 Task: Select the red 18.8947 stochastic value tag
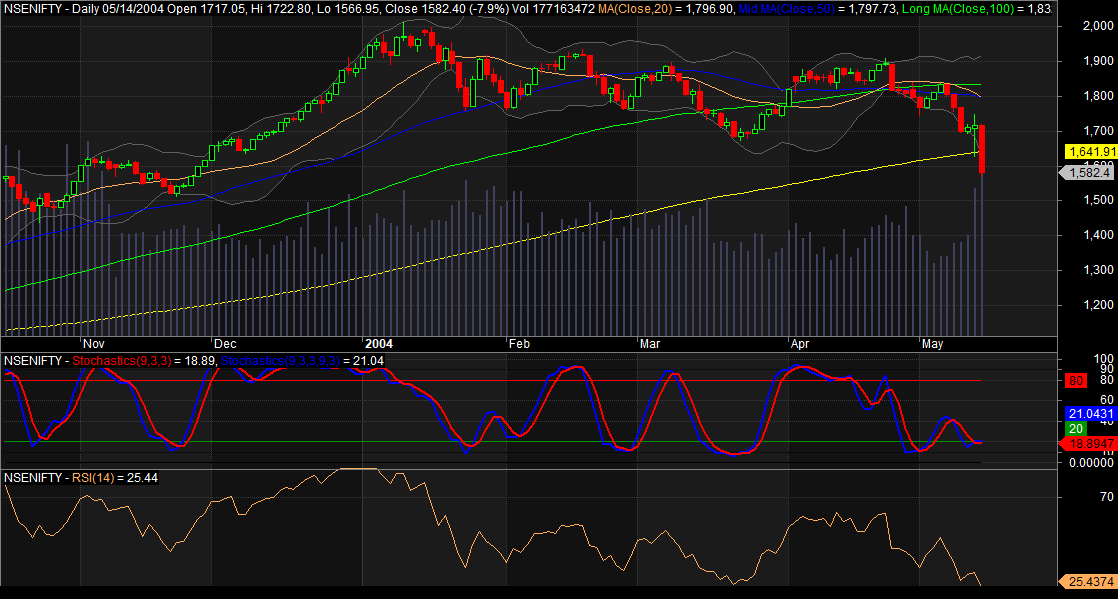[x=1089, y=444]
